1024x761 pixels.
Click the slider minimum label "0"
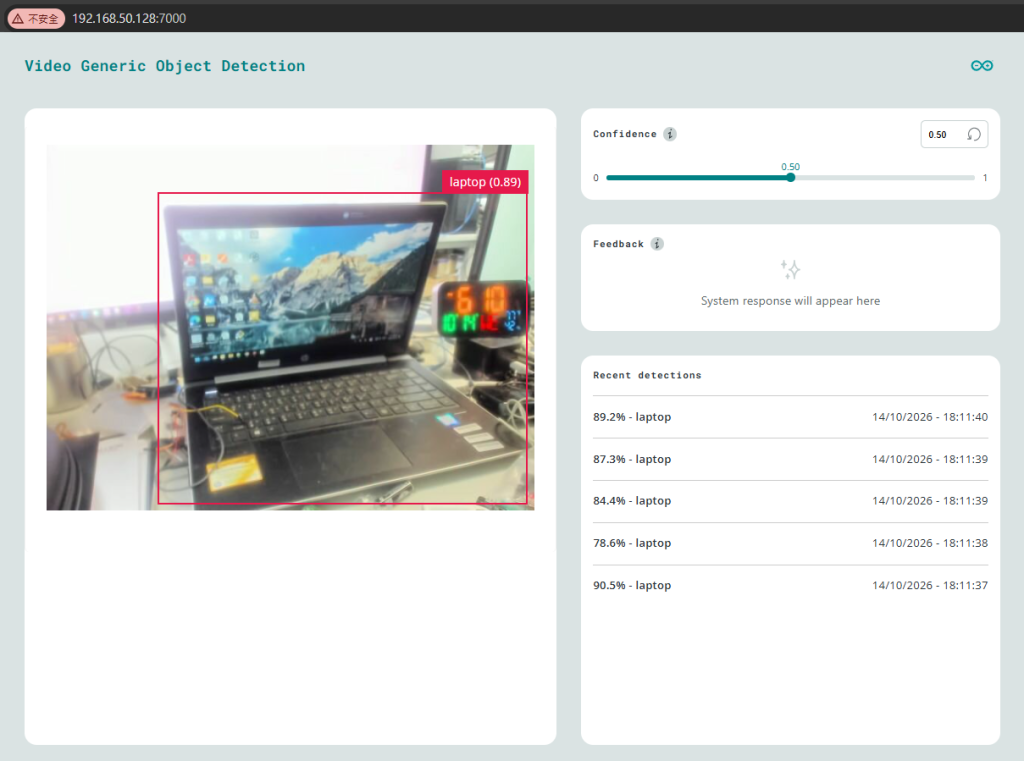tap(596, 178)
